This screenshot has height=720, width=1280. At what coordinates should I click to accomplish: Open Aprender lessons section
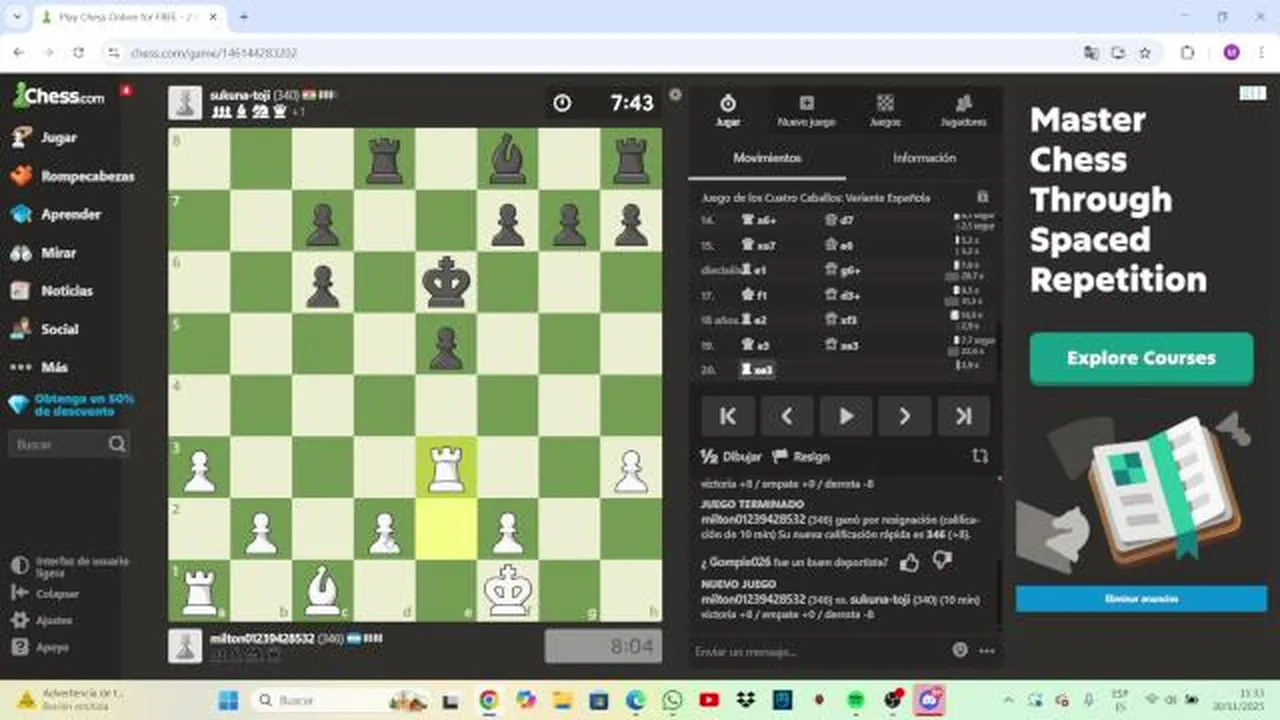point(56,214)
